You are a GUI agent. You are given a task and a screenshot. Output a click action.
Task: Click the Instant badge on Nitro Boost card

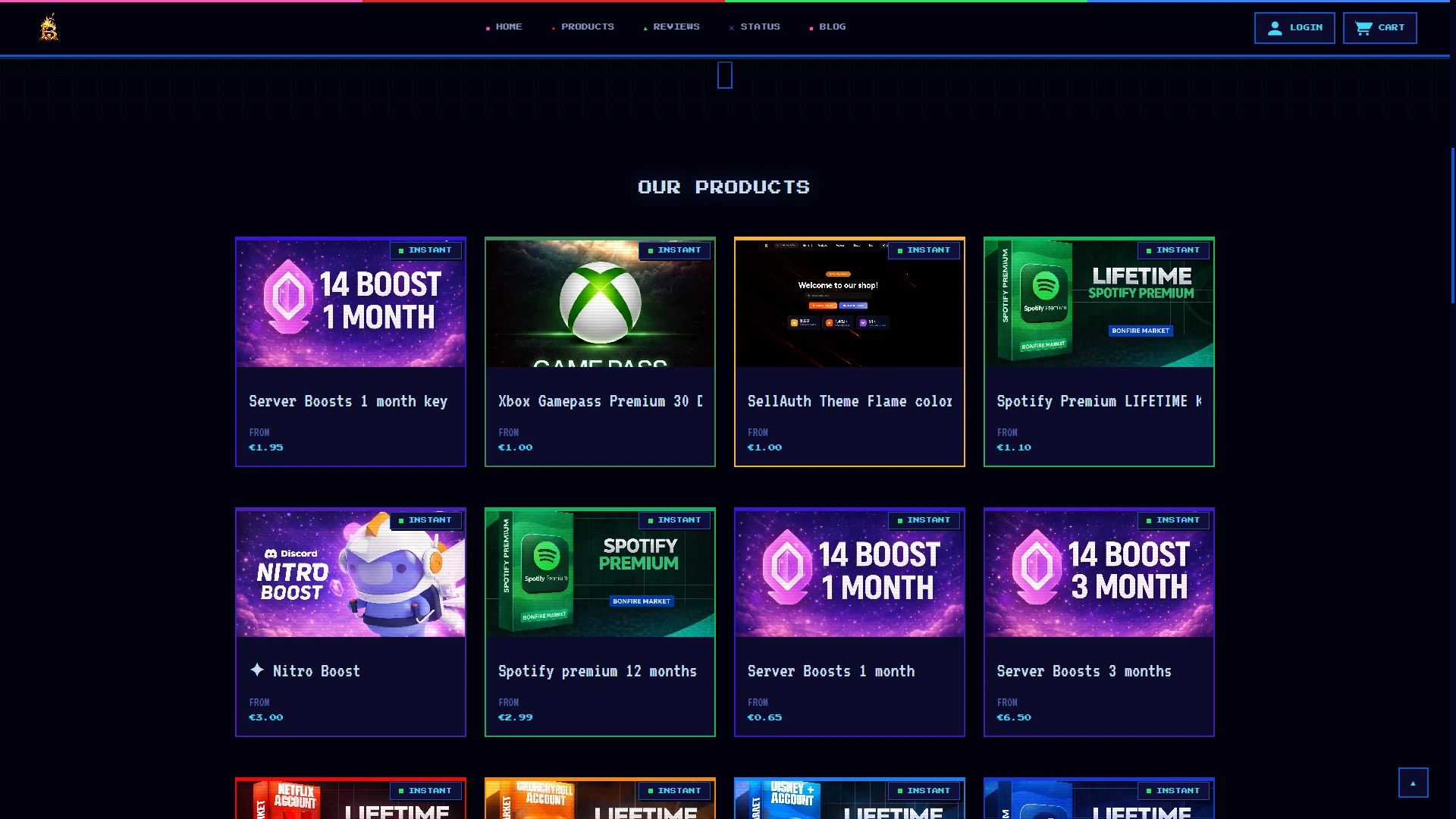(x=425, y=520)
